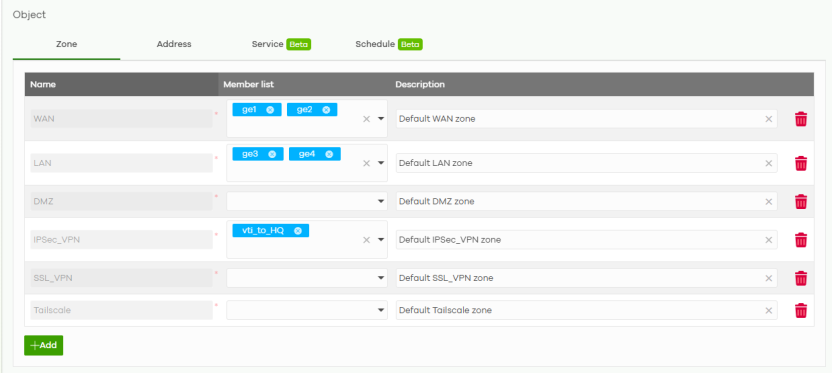Click the Tailscale name field
This screenshot has width=832, height=373.
[x=122, y=310]
